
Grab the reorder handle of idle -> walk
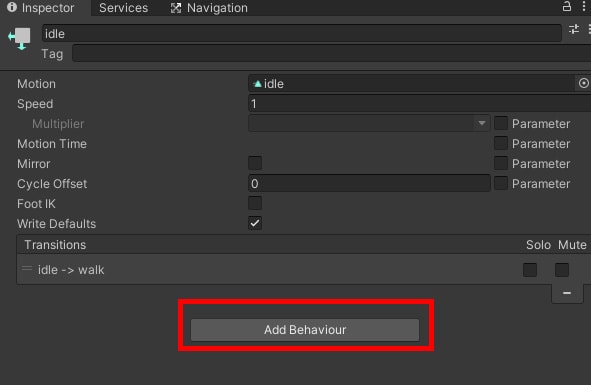point(27,269)
